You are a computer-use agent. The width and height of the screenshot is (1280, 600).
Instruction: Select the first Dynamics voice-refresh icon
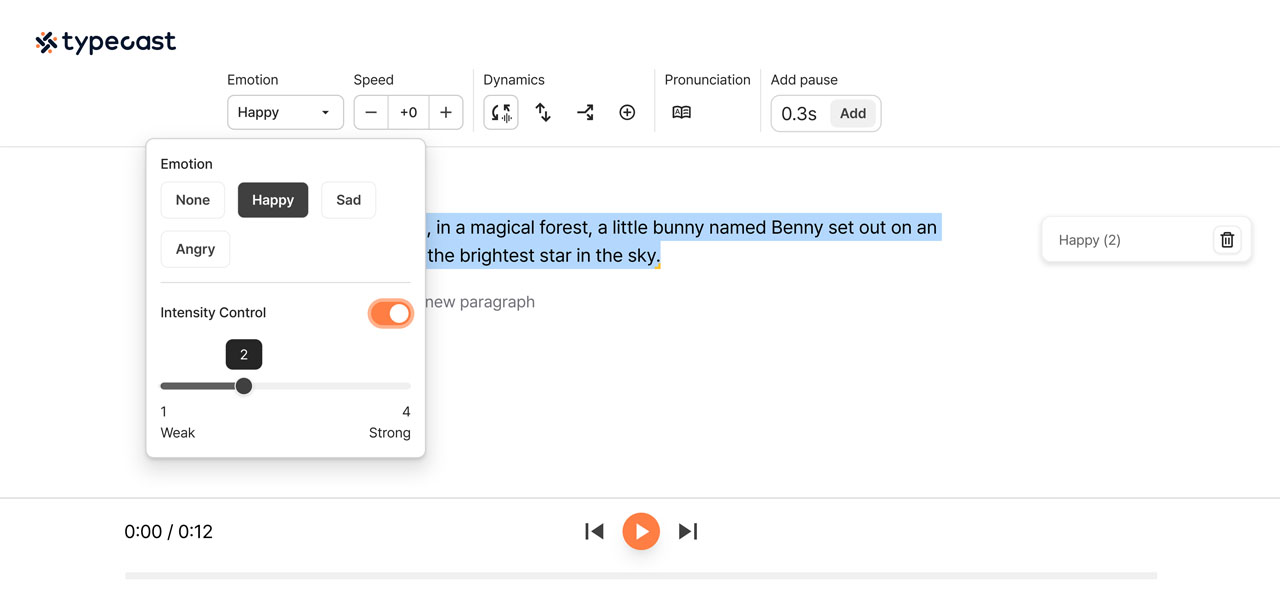click(x=501, y=112)
